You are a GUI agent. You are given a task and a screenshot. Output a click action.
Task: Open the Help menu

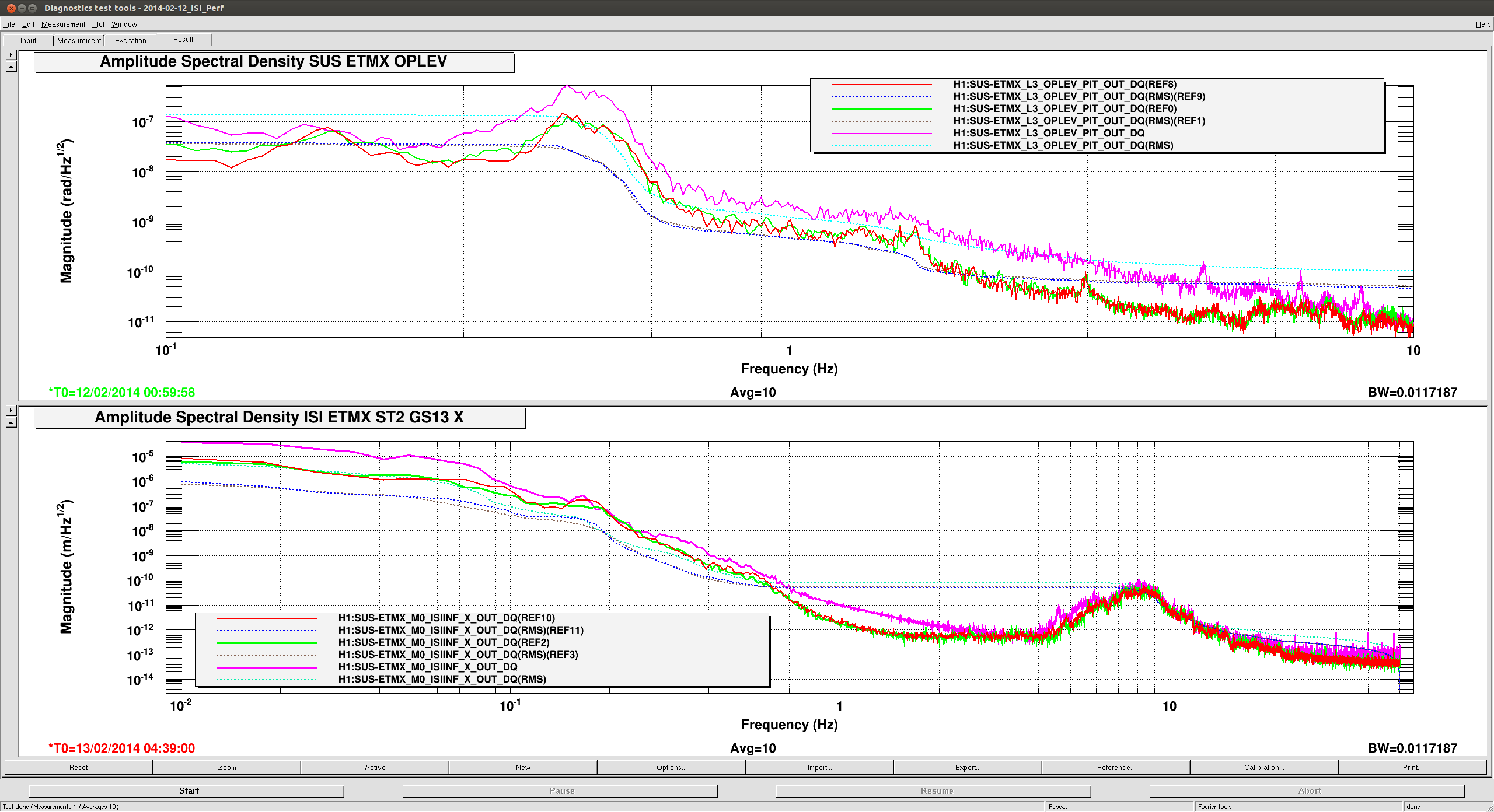(1483, 24)
